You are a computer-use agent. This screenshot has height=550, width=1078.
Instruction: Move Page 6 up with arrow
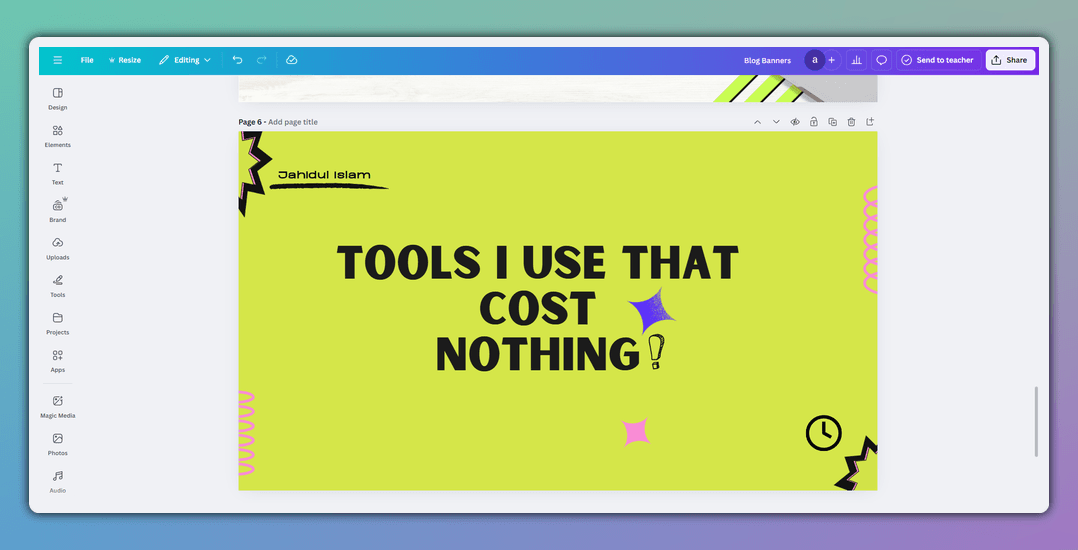(758, 122)
